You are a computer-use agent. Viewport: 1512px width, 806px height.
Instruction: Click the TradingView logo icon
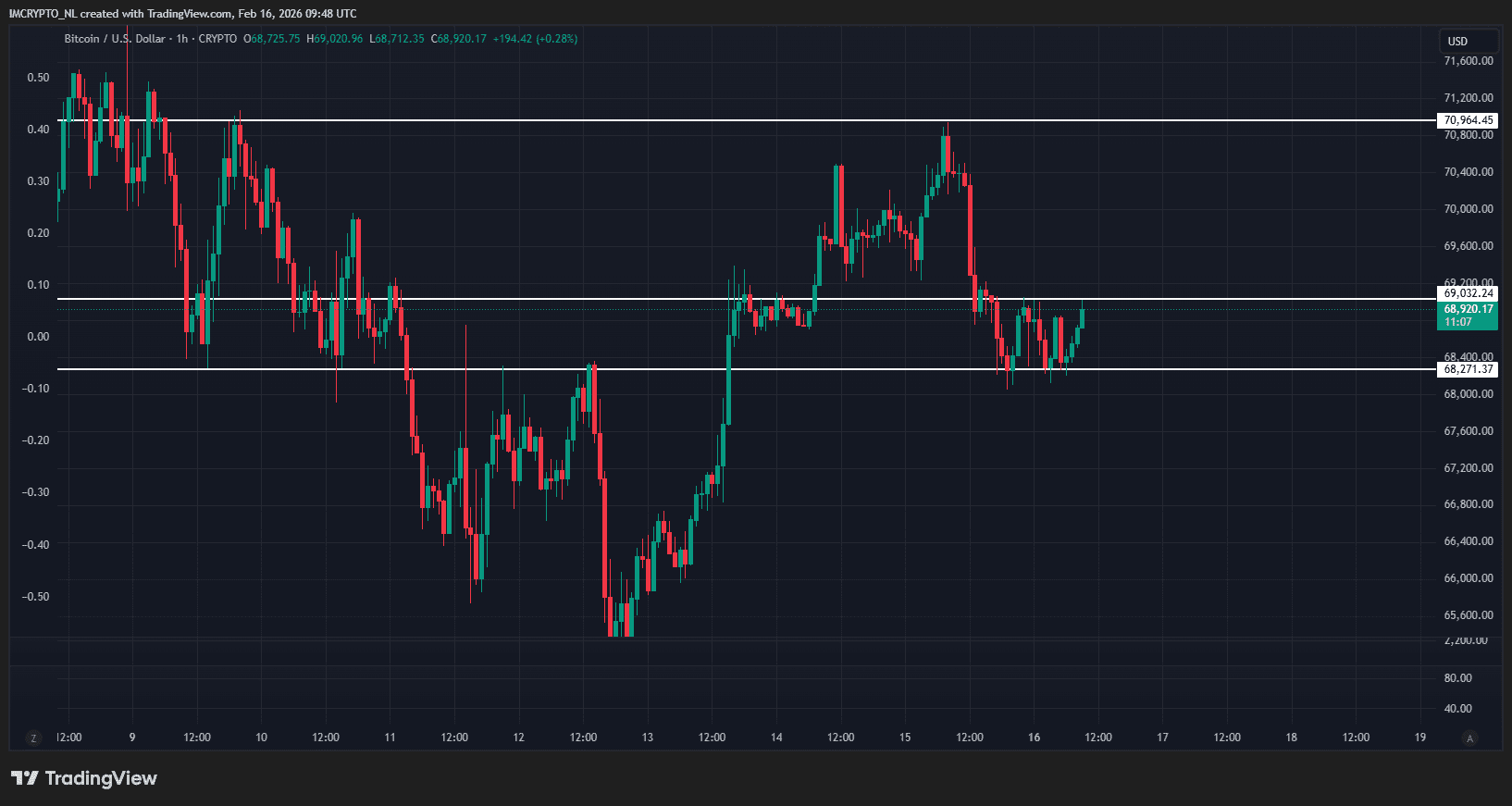click(25, 778)
